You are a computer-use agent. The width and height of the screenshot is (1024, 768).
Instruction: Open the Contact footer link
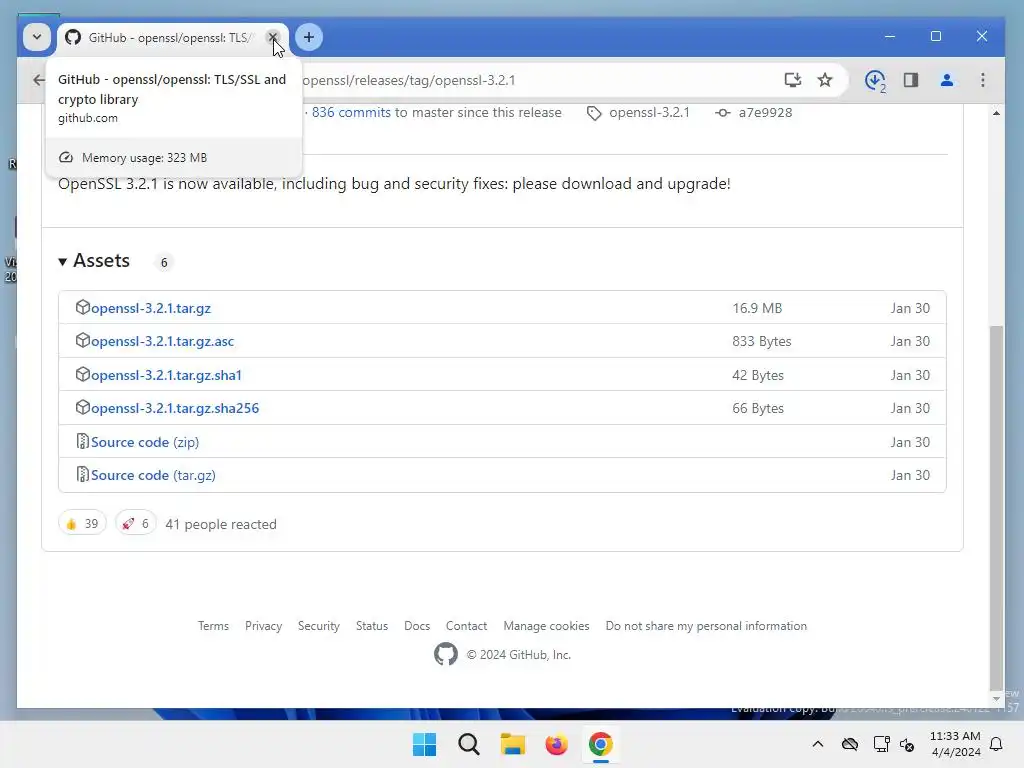coord(466,626)
